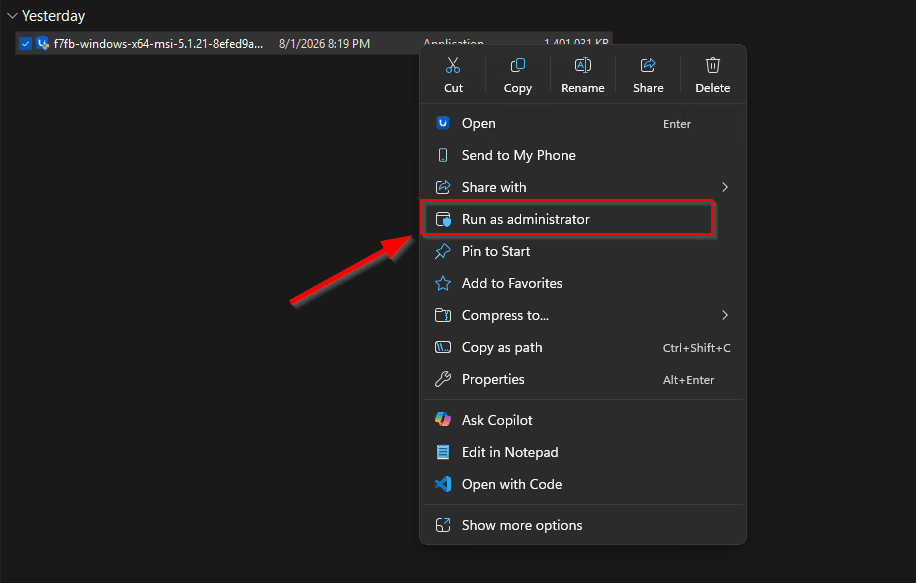Screen dimensions: 916x583
Task: Choose Run as administrator
Action: coord(582,219)
